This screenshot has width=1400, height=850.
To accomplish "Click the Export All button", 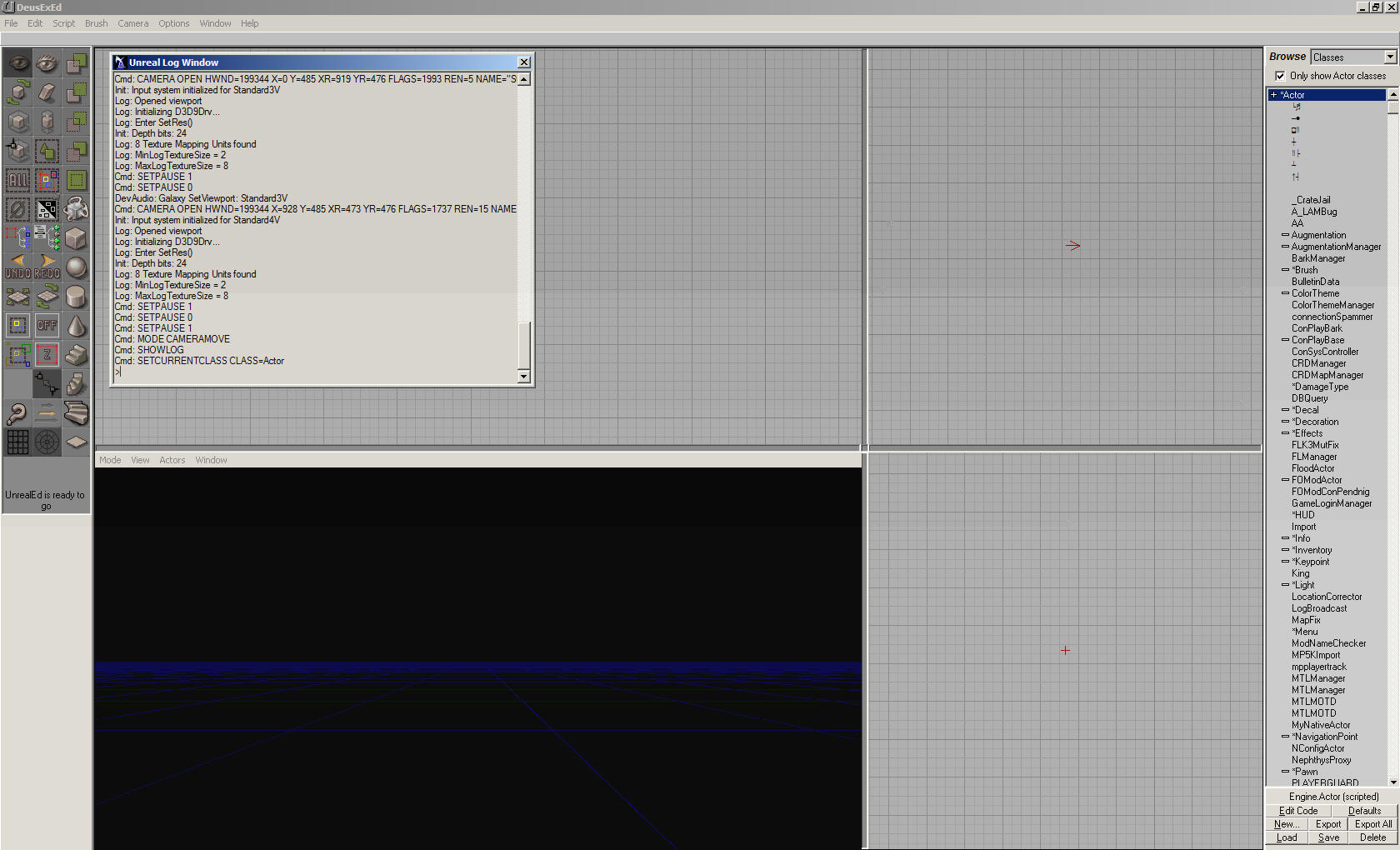I will (1373, 824).
